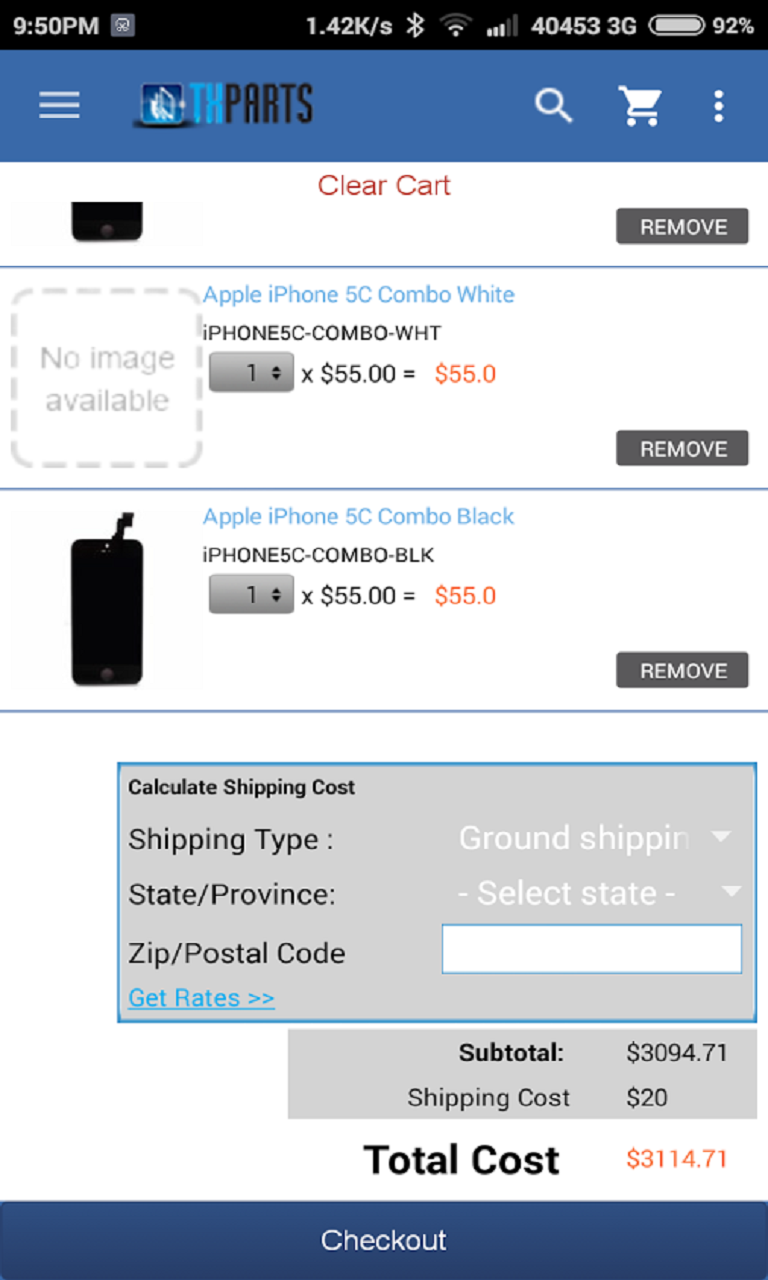Screen dimensions: 768x1280
Task: Remove Apple iPhone 5C Combo White
Action: click(682, 449)
